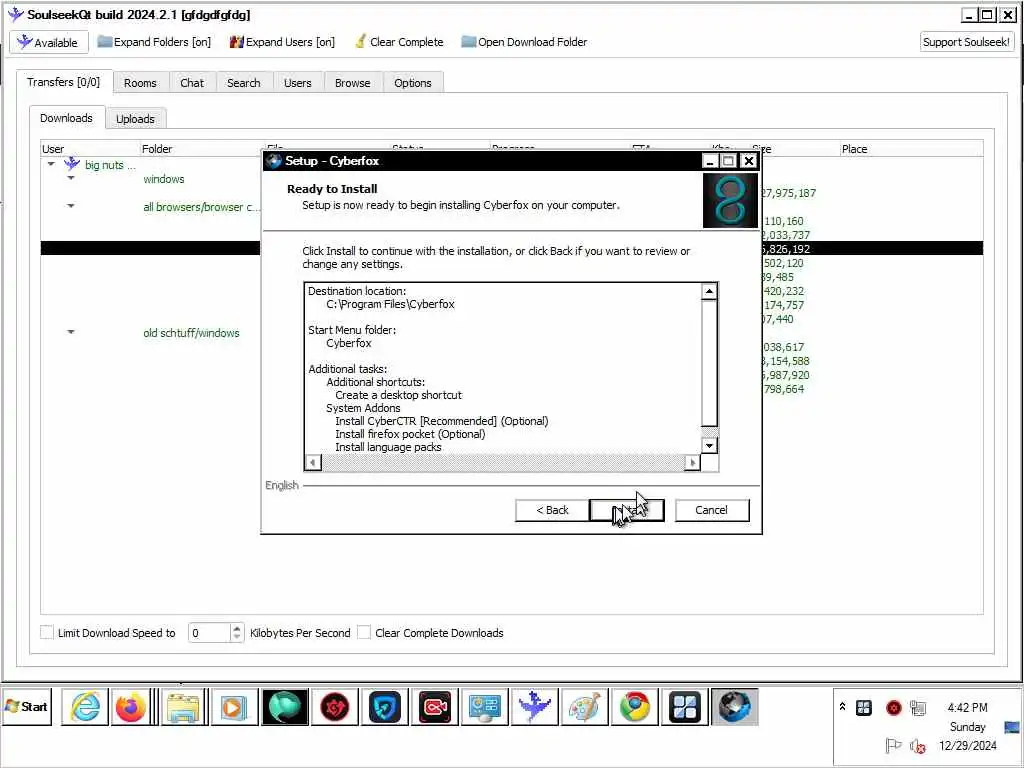Select the old schtuff/windows folder row
1024x768 pixels.
coord(191,333)
